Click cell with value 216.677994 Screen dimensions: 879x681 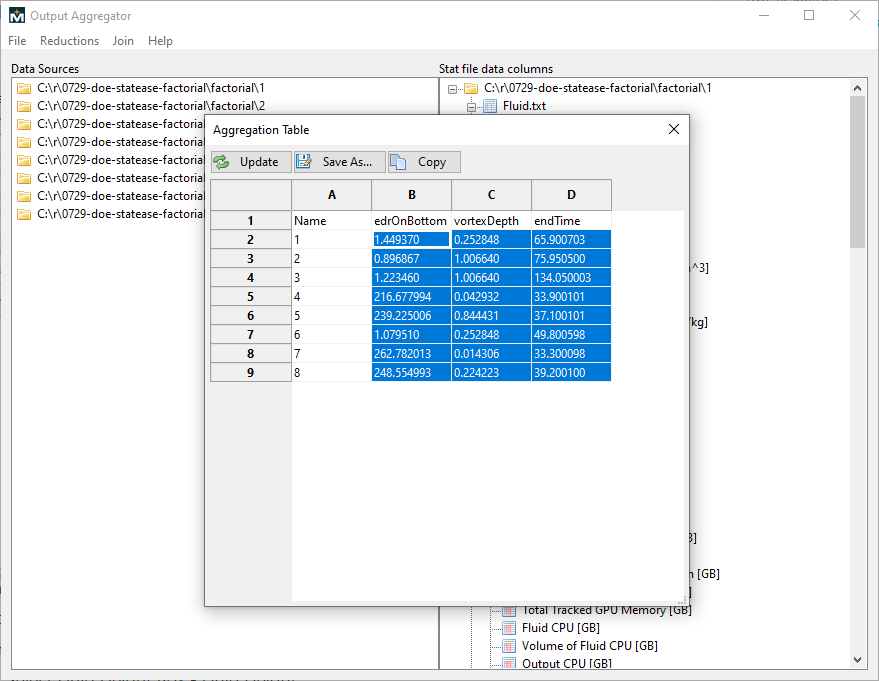(411, 297)
